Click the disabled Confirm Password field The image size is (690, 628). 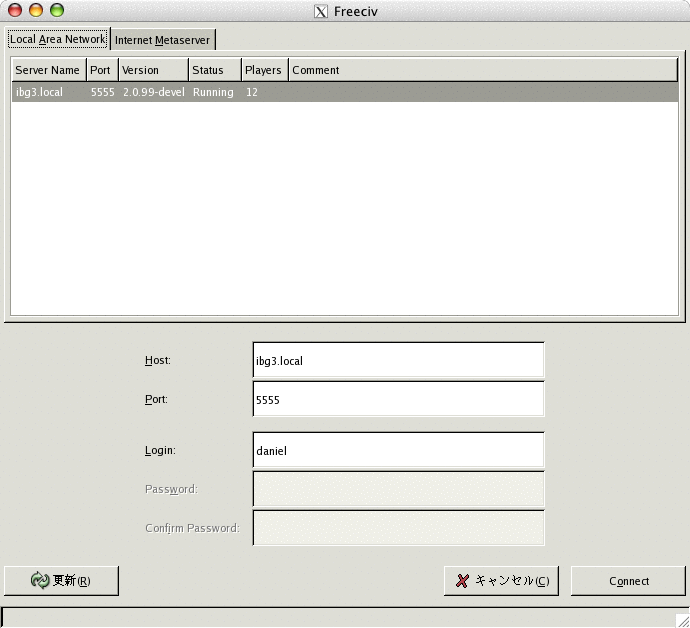click(398, 528)
